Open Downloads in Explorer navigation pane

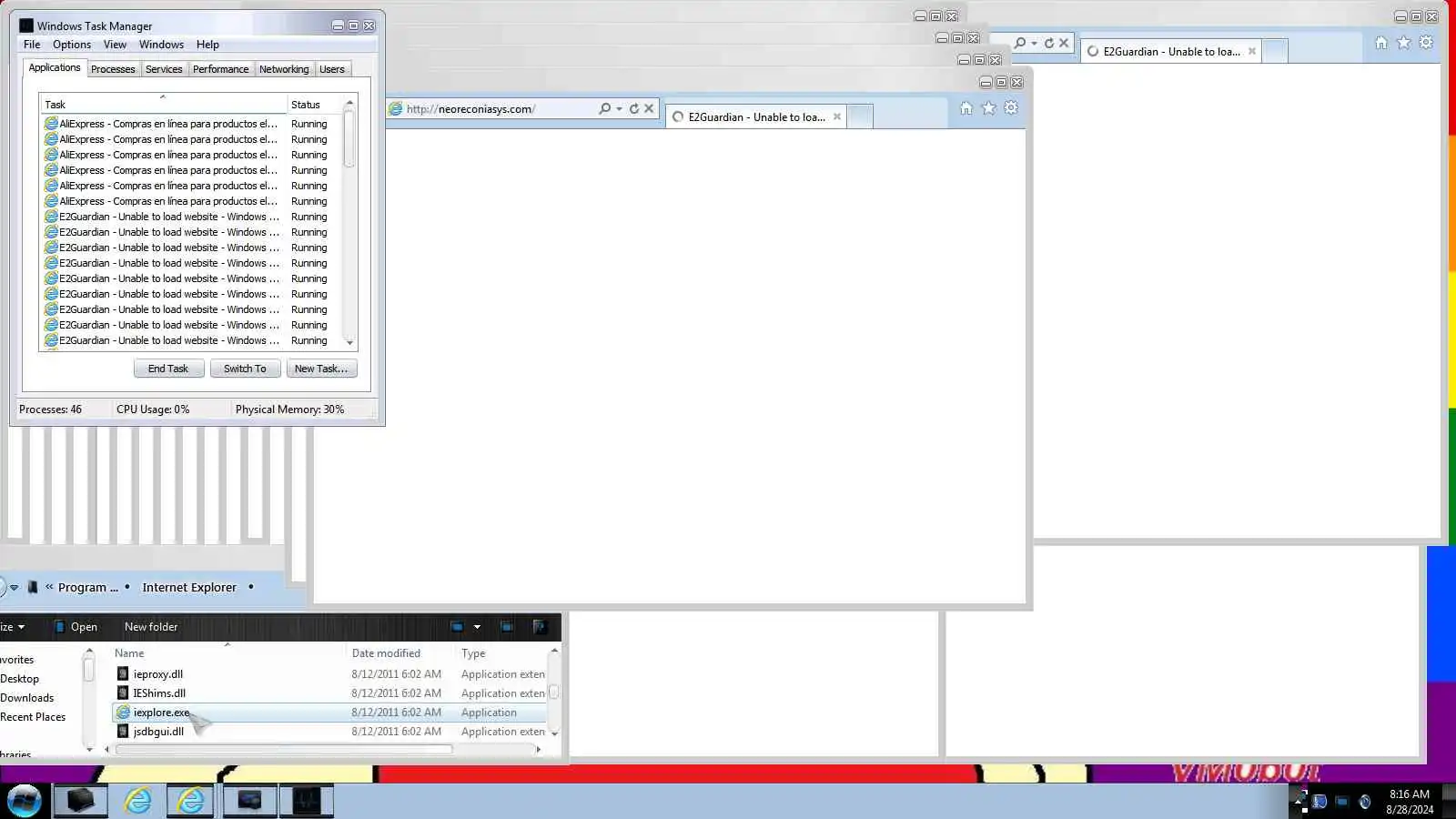point(27,698)
